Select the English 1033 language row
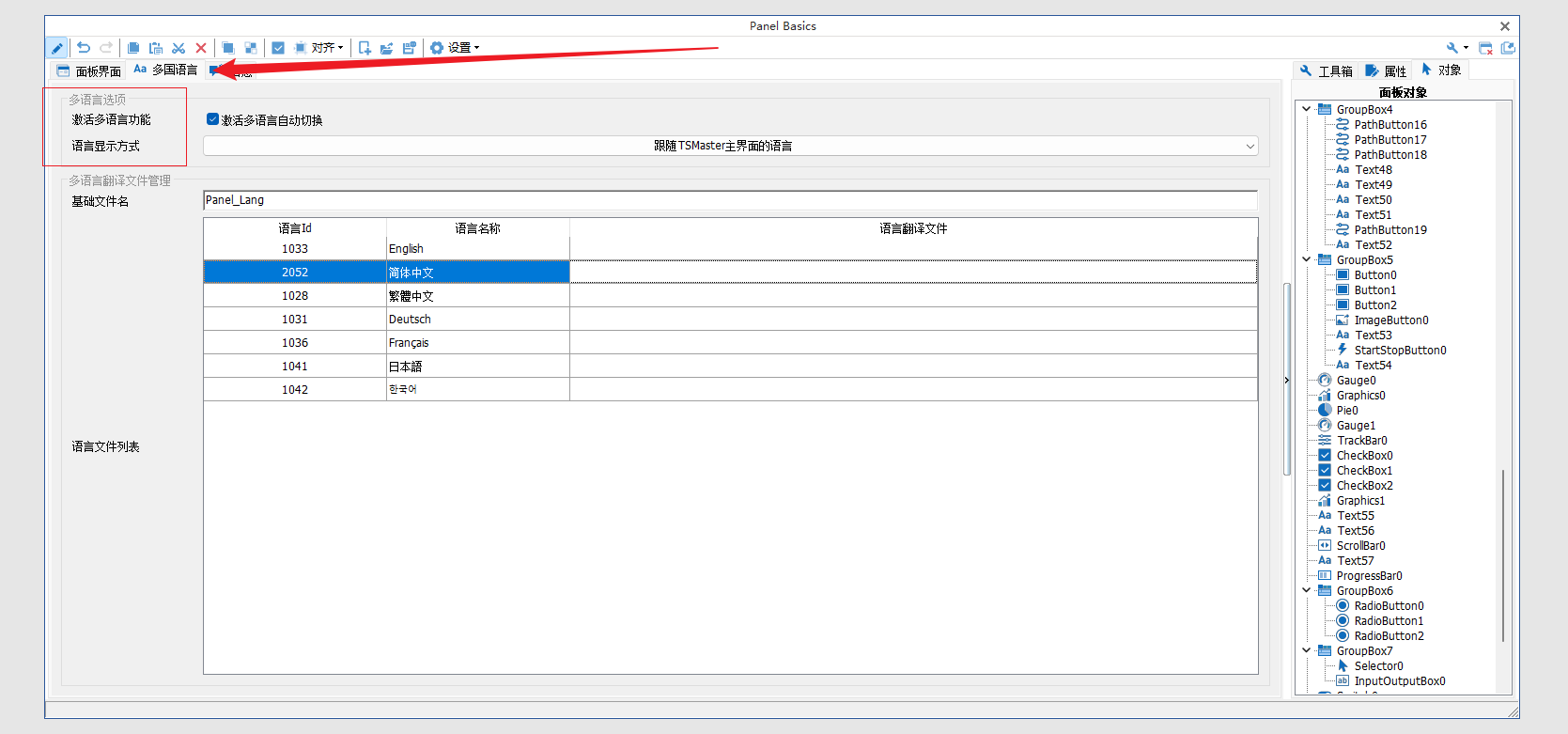The width and height of the screenshot is (1568, 734). [730, 249]
